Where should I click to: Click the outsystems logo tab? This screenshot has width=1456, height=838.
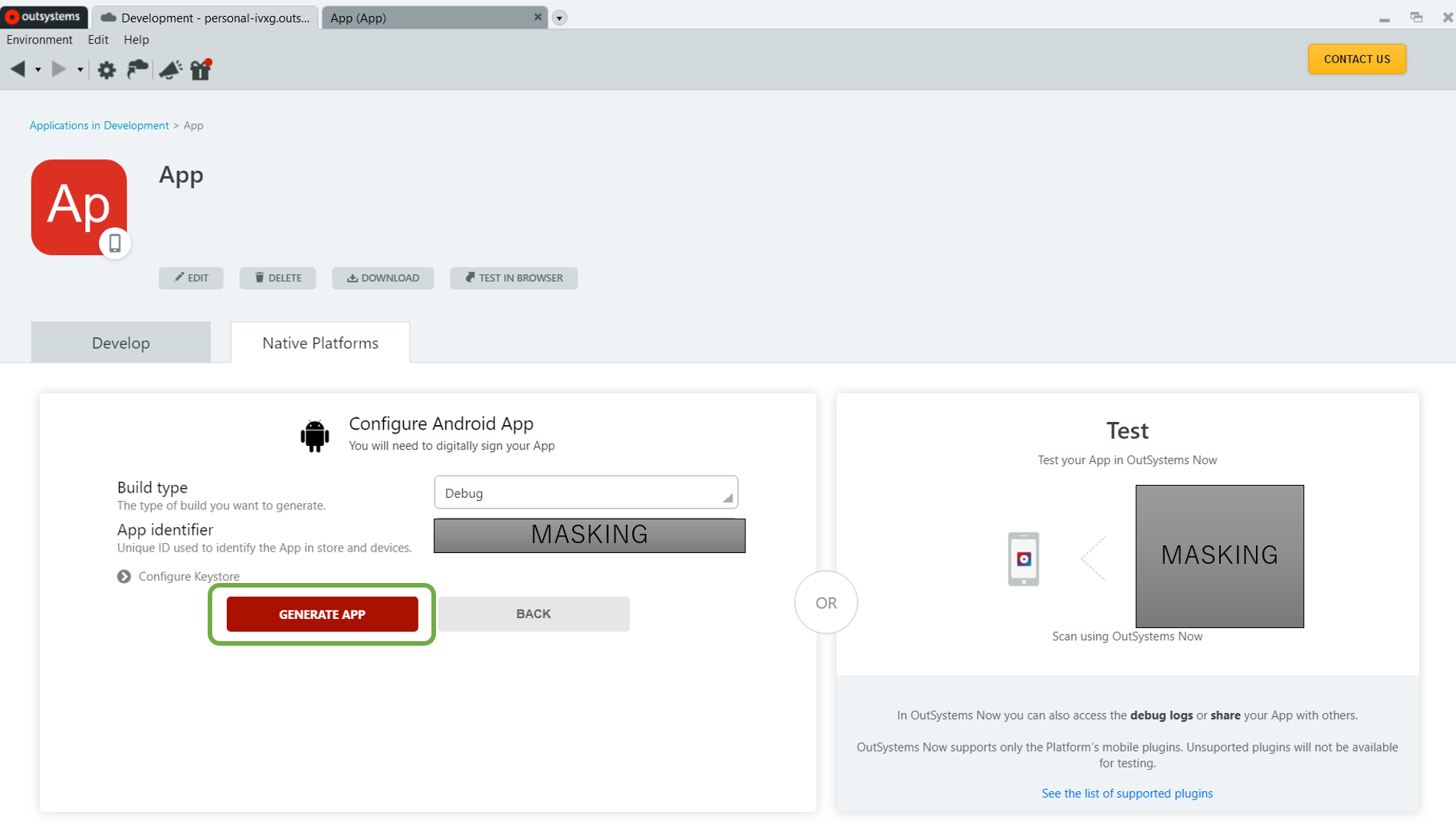click(44, 17)
